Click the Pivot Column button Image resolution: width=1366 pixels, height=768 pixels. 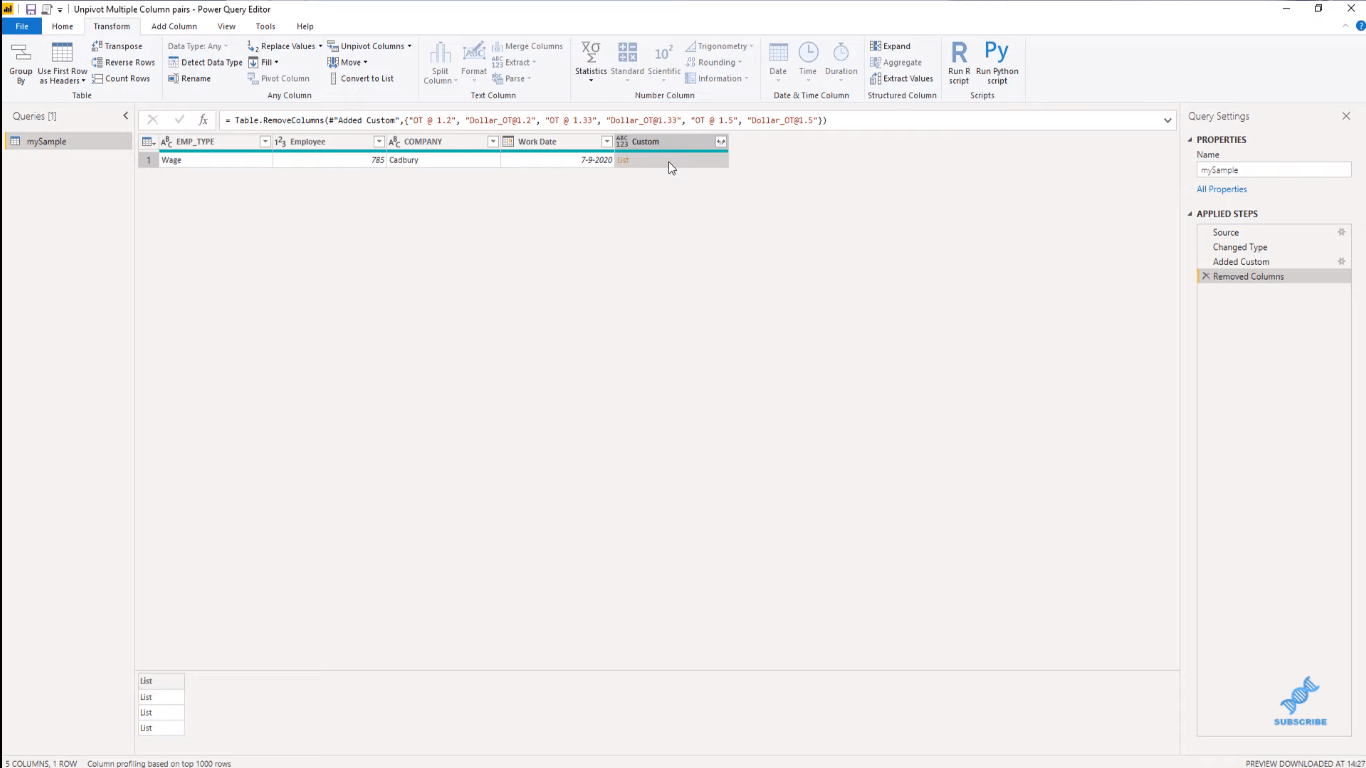279,78
